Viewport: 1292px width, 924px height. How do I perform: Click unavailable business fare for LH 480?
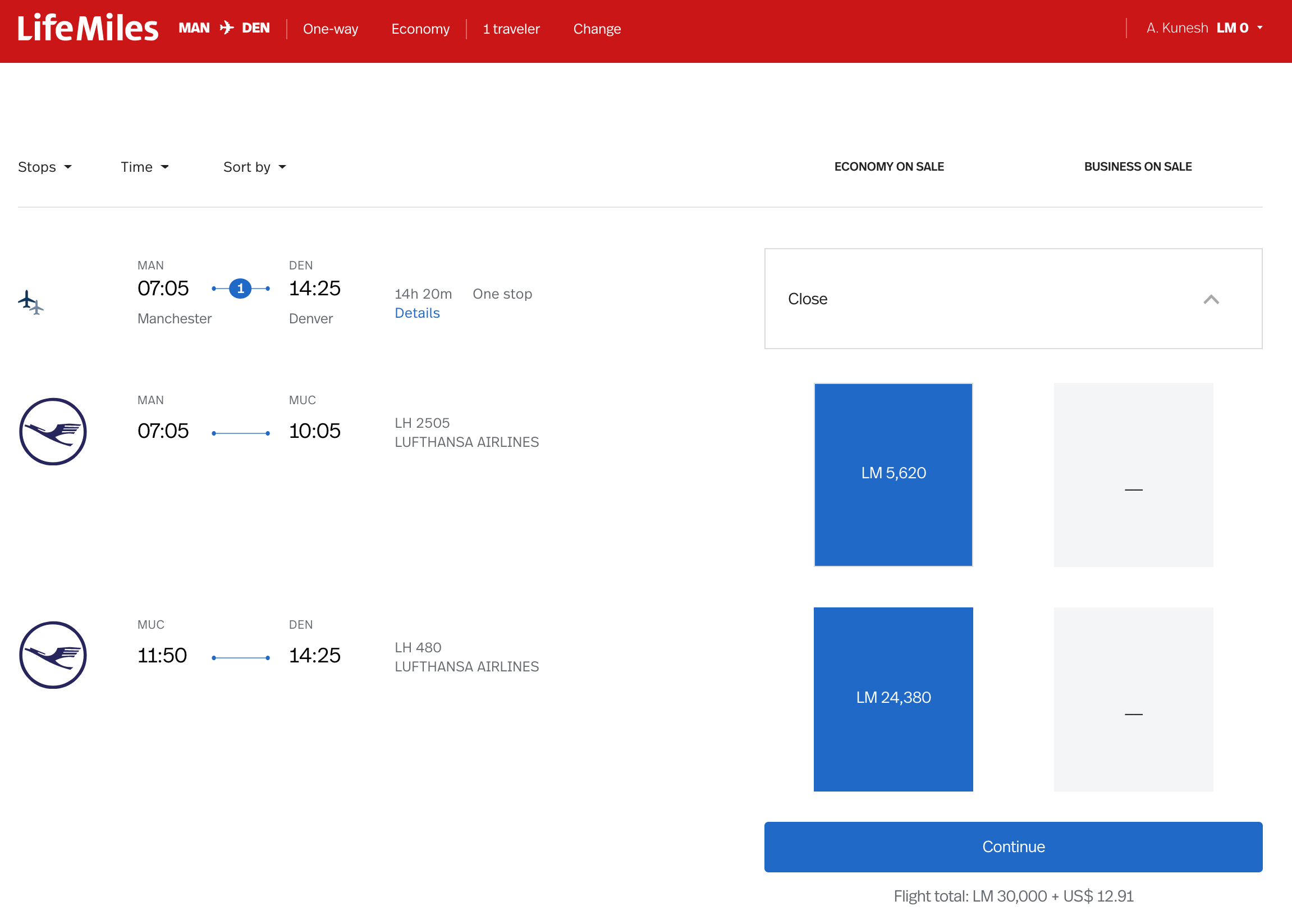pos(1133,699)
